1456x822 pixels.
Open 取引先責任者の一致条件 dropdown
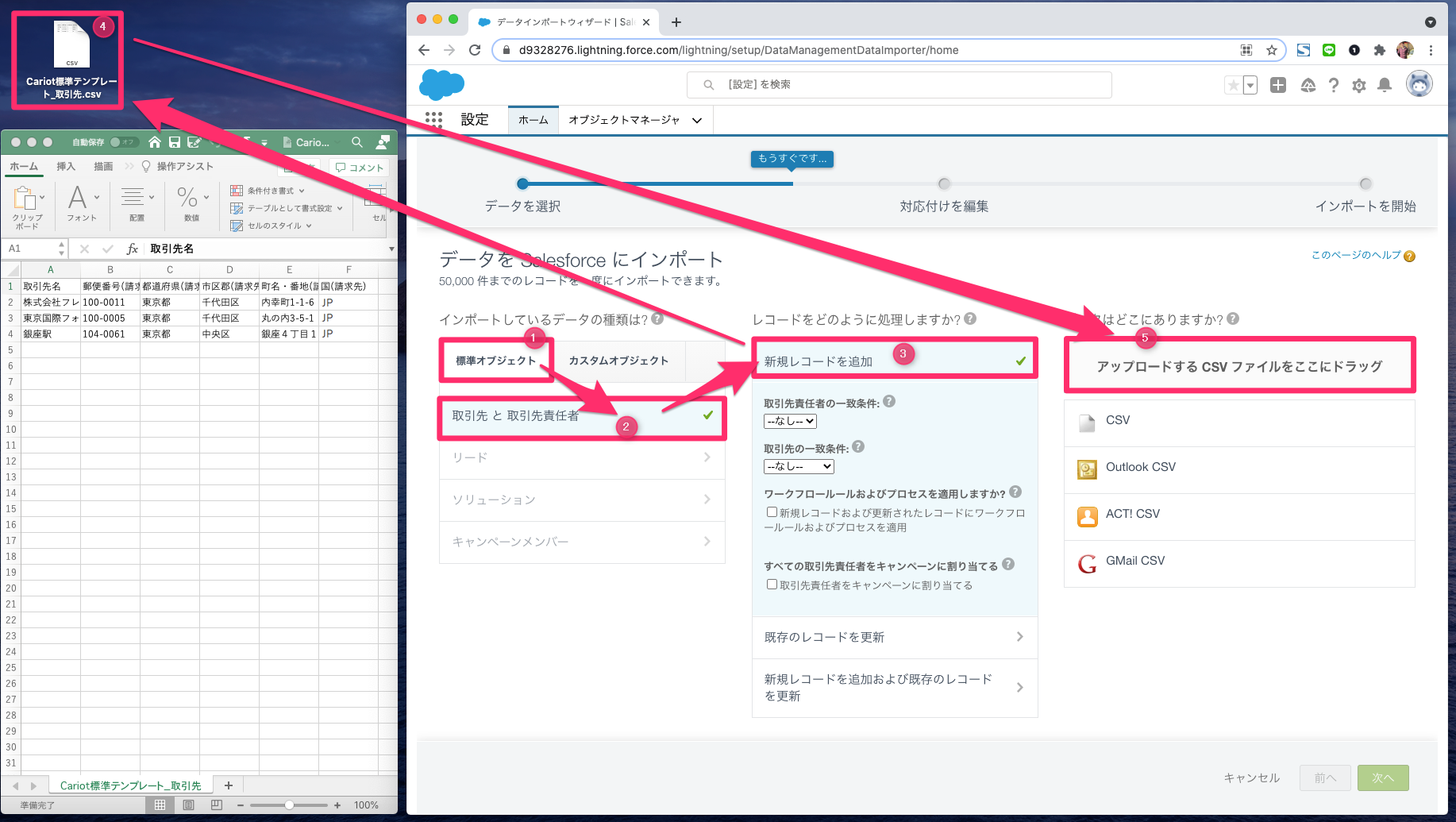pyautogui.click(x=790, y=421)
